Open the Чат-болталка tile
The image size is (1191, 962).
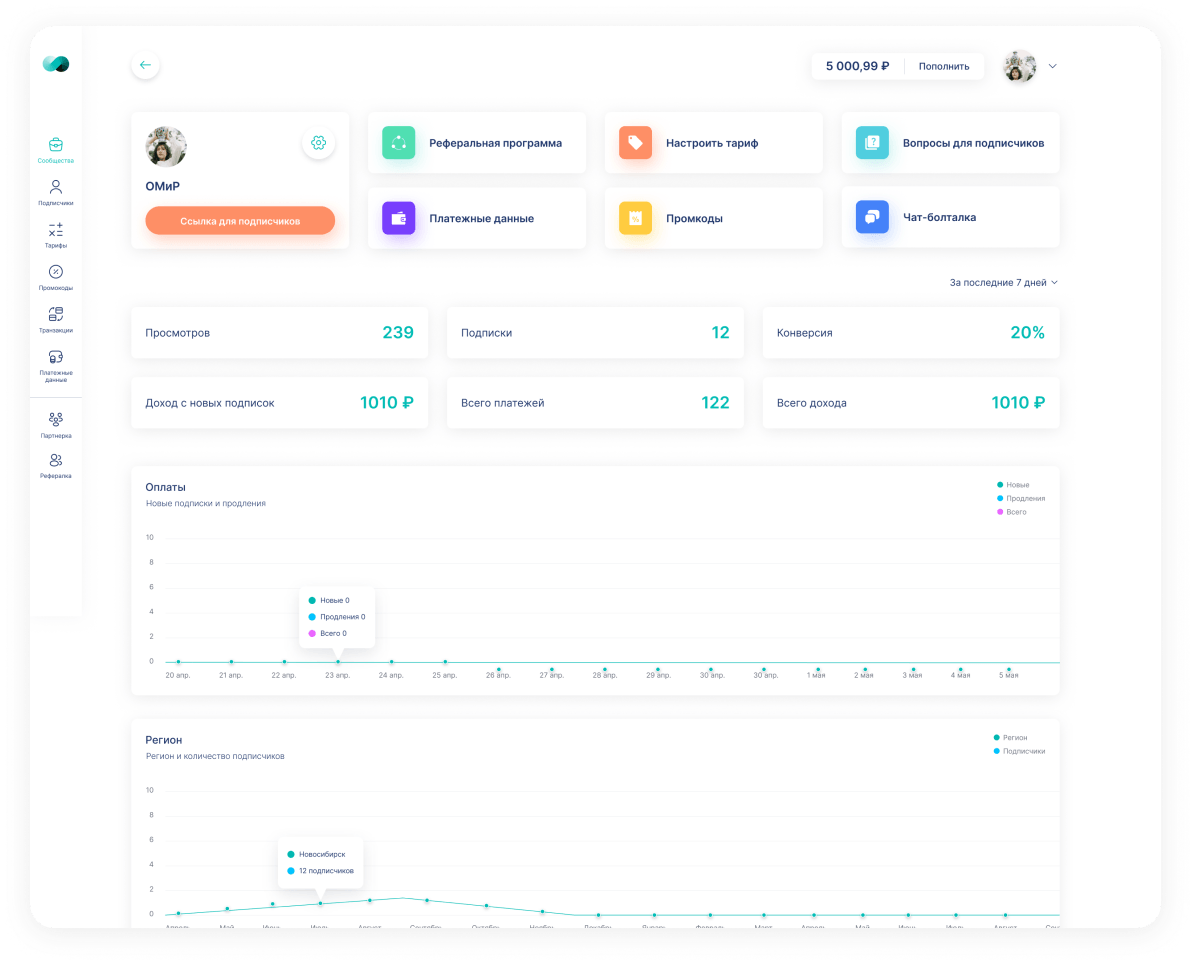950,217
